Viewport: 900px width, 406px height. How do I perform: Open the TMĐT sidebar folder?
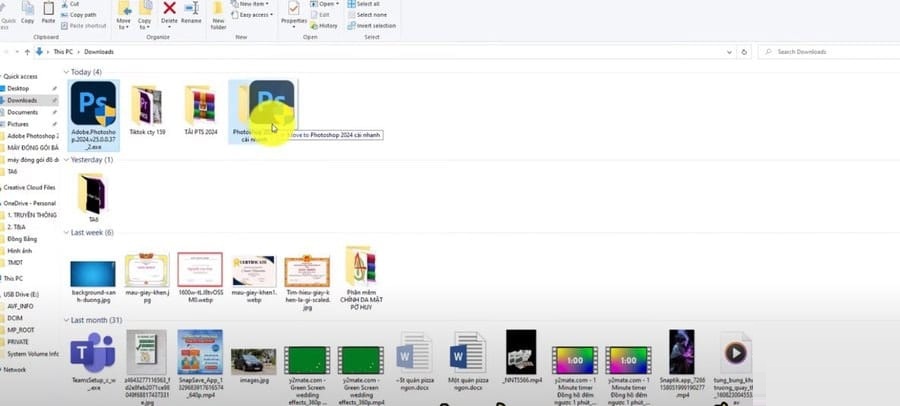[x=15, y=262]
